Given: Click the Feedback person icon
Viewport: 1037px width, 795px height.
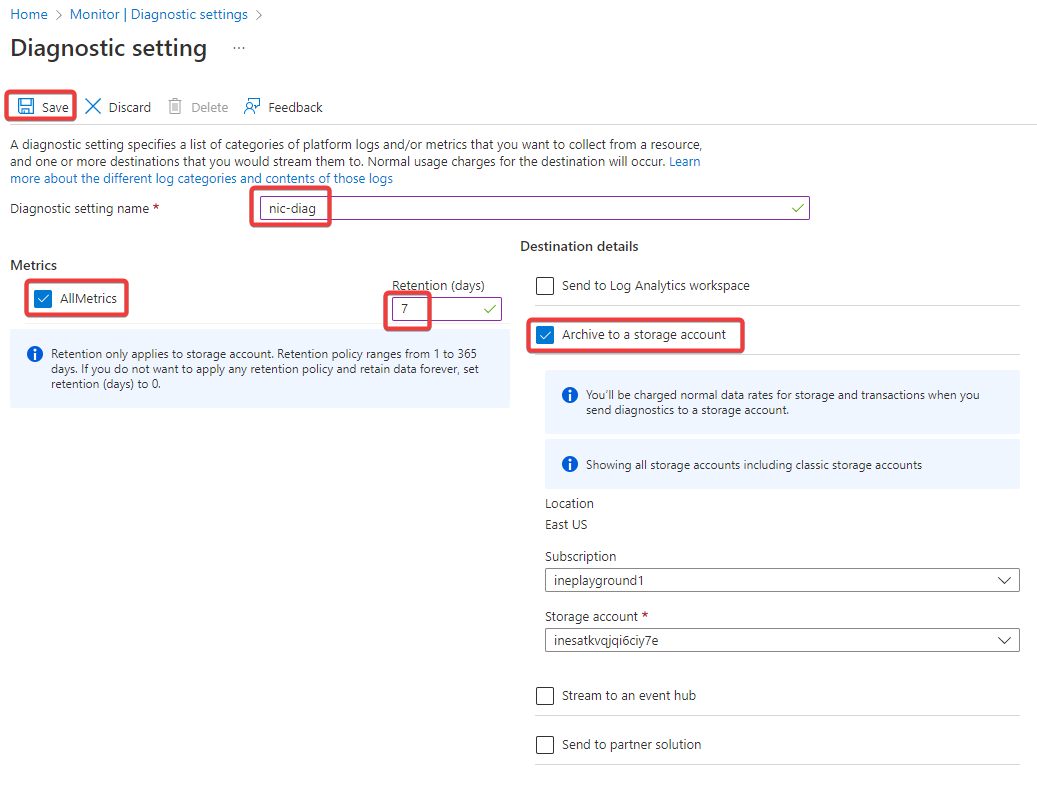Looking at the screenshot, I should (252, 107).
